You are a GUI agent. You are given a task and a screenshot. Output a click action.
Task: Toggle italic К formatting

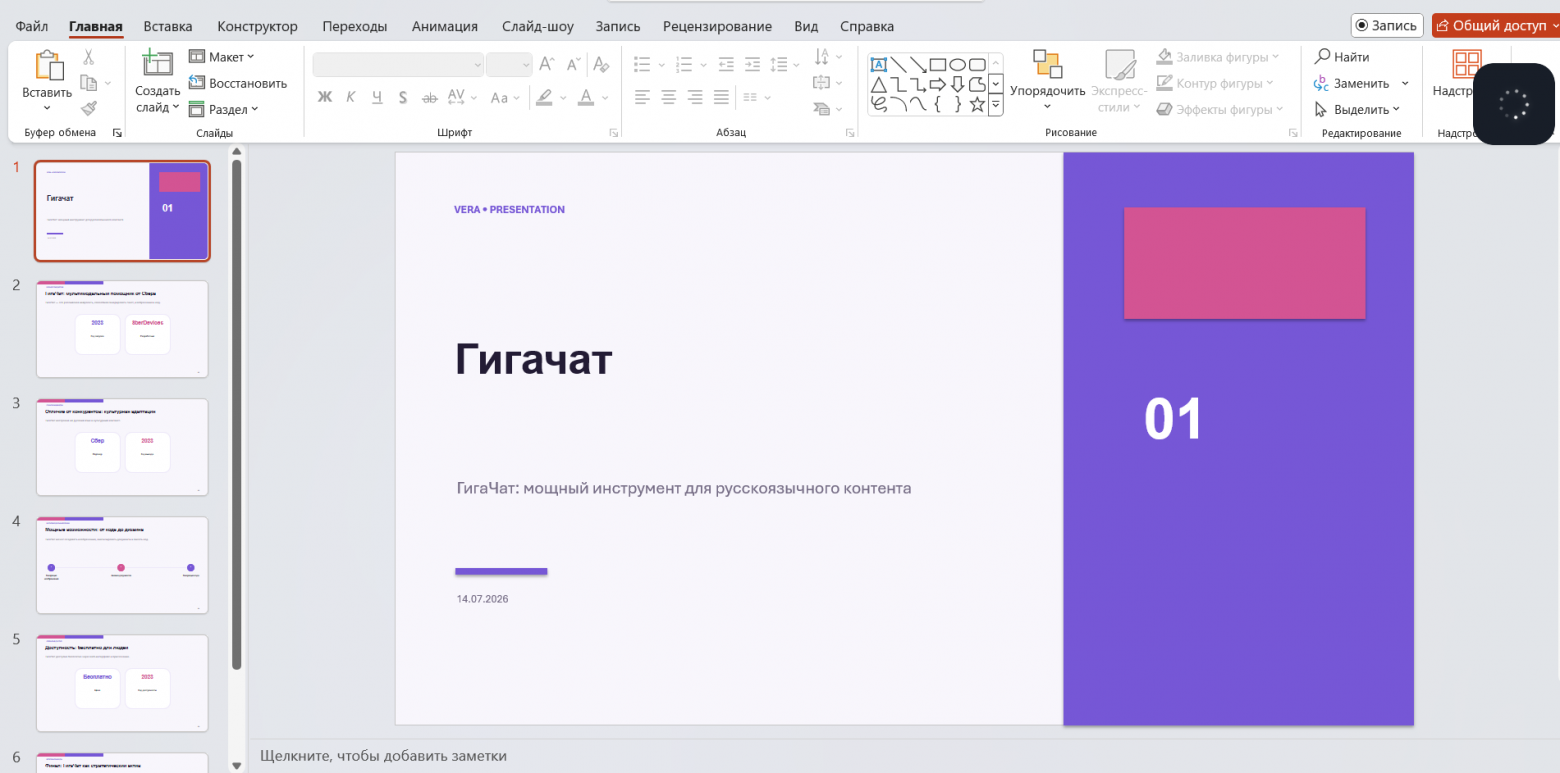(x=350, y=97)
